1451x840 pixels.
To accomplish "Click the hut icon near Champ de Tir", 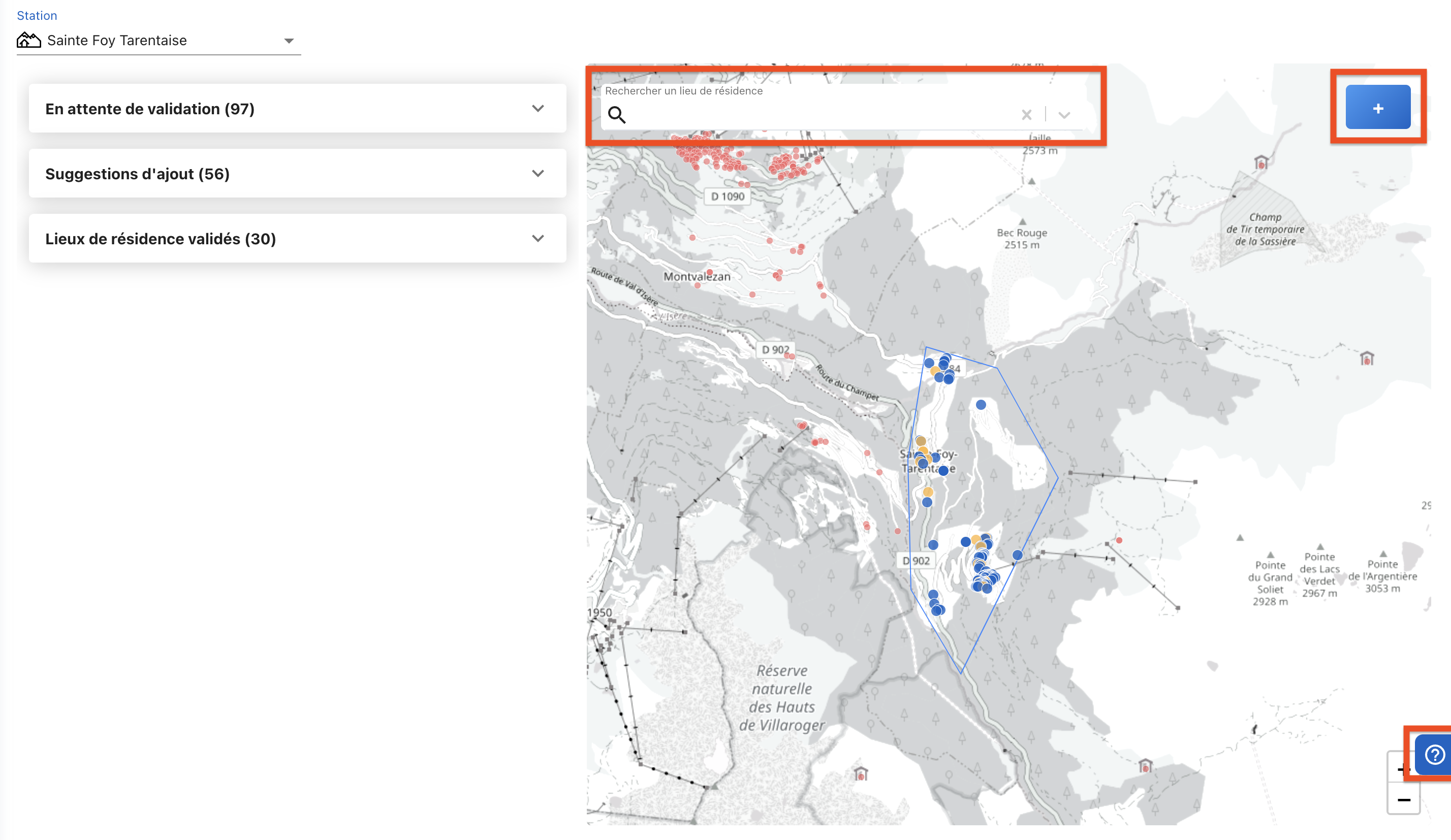I will pos(1260,163).
